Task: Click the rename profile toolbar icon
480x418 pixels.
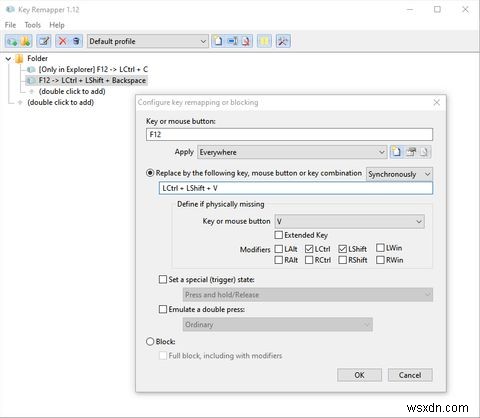Action: tap(232, 41)
